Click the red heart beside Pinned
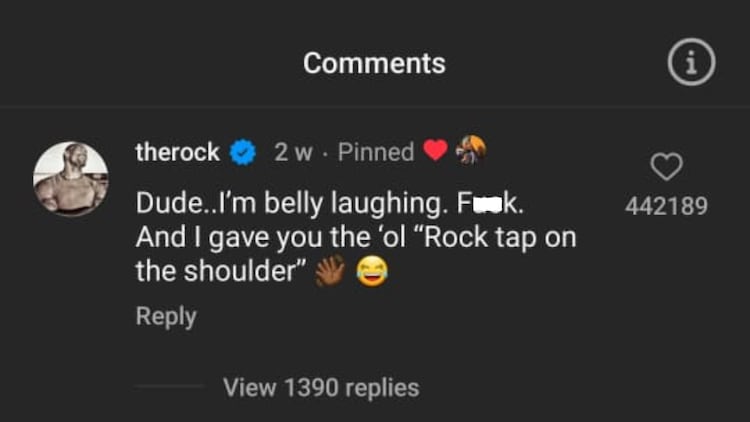 435,152
